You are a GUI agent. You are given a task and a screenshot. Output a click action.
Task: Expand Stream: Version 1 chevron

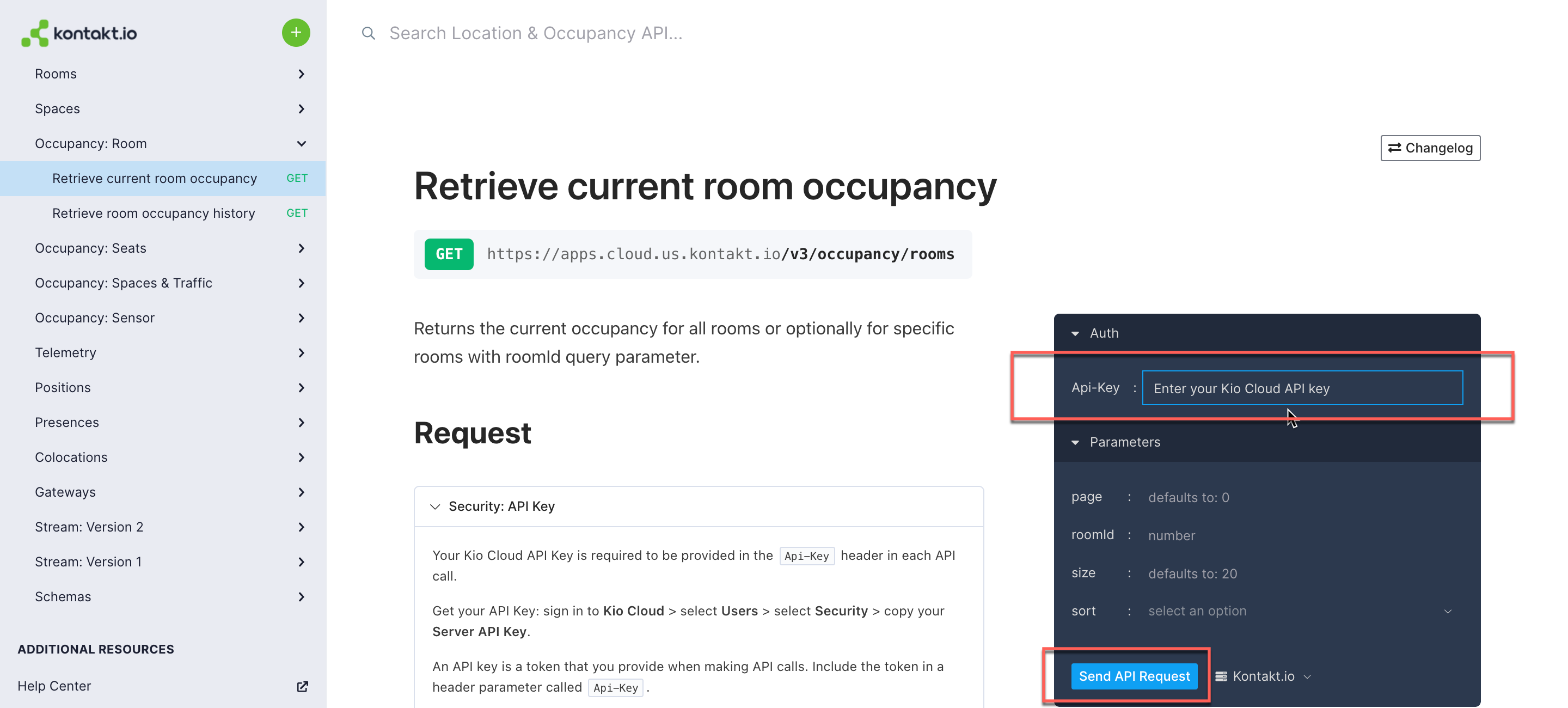click(x=301, y=562)
